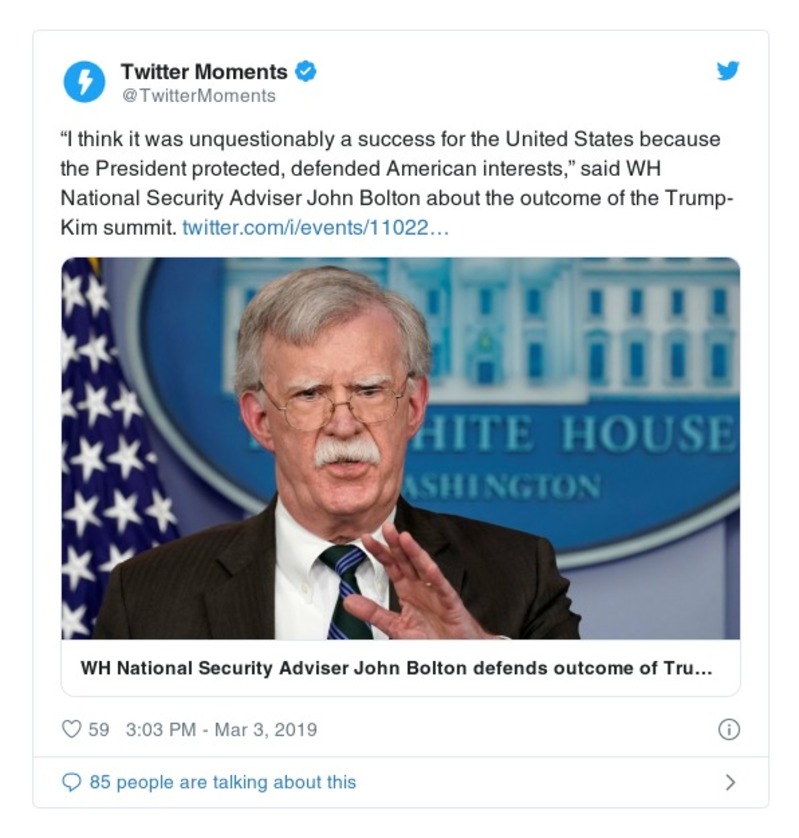Image resolution: width=799 pixels, height=838 pixels.
Task: Click the blue verified checkmark badge
Action: 306,70
